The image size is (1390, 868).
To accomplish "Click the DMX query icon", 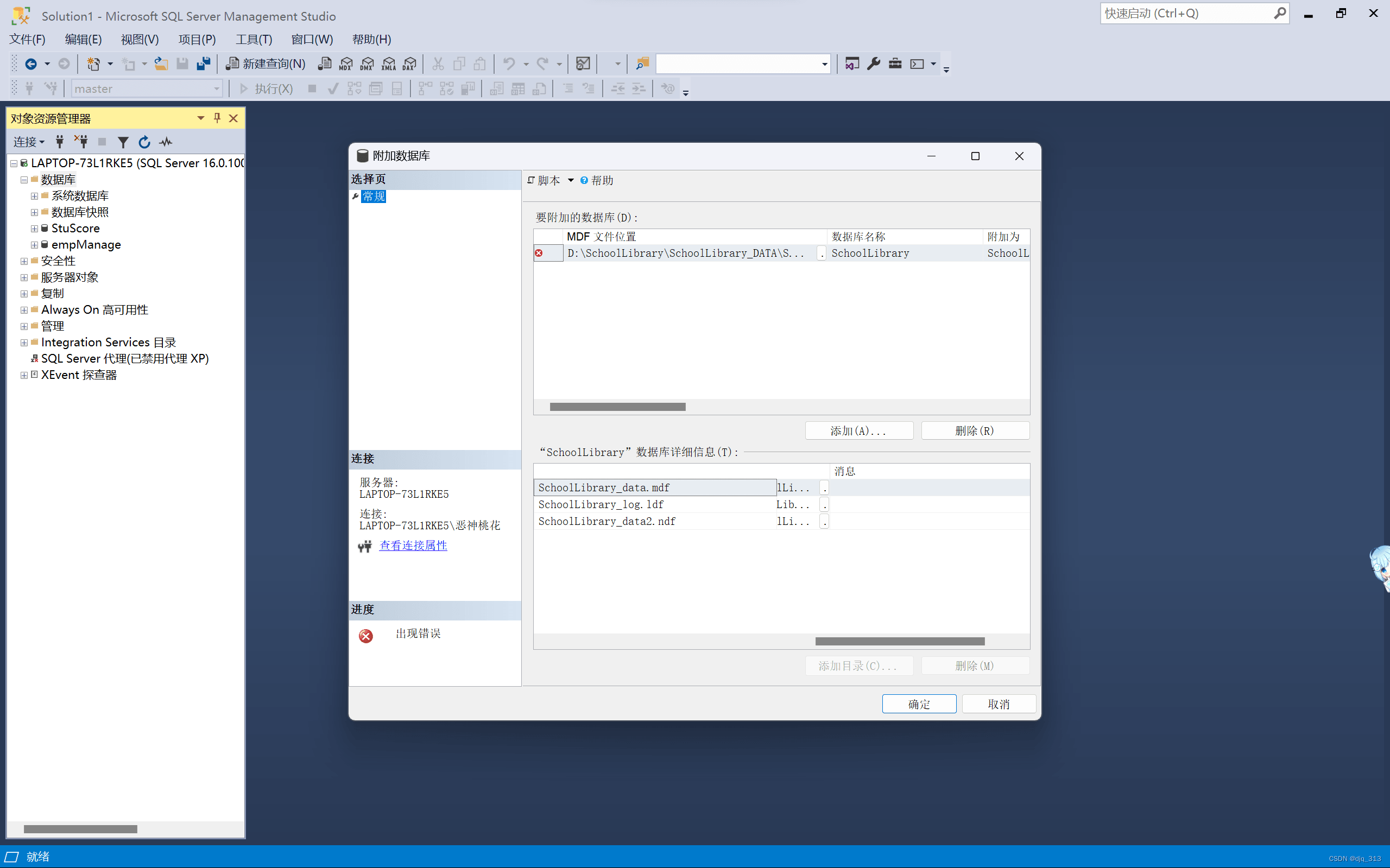I will (x=367, y=64).
